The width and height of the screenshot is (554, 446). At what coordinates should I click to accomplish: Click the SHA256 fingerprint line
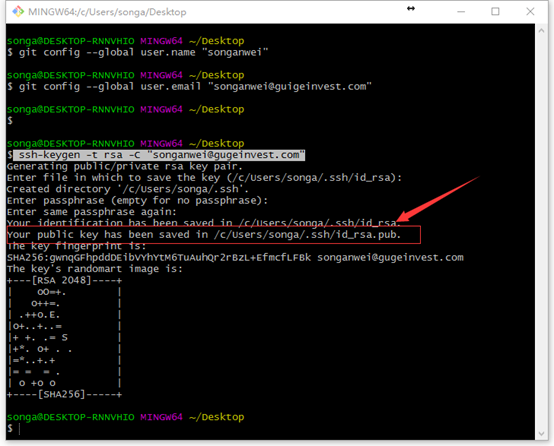(235, 257)
